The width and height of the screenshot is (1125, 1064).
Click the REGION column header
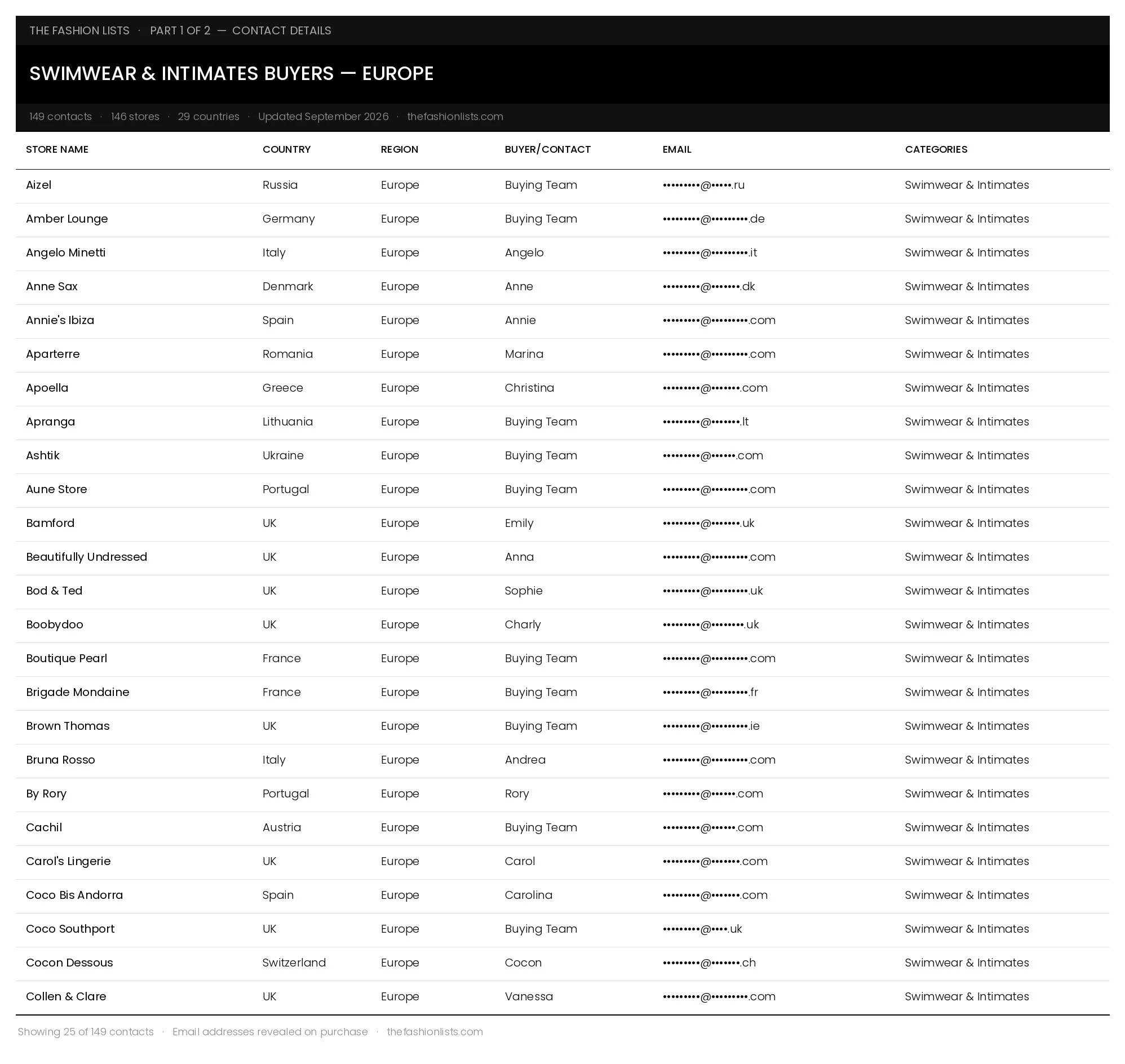(x=400, y=150)
